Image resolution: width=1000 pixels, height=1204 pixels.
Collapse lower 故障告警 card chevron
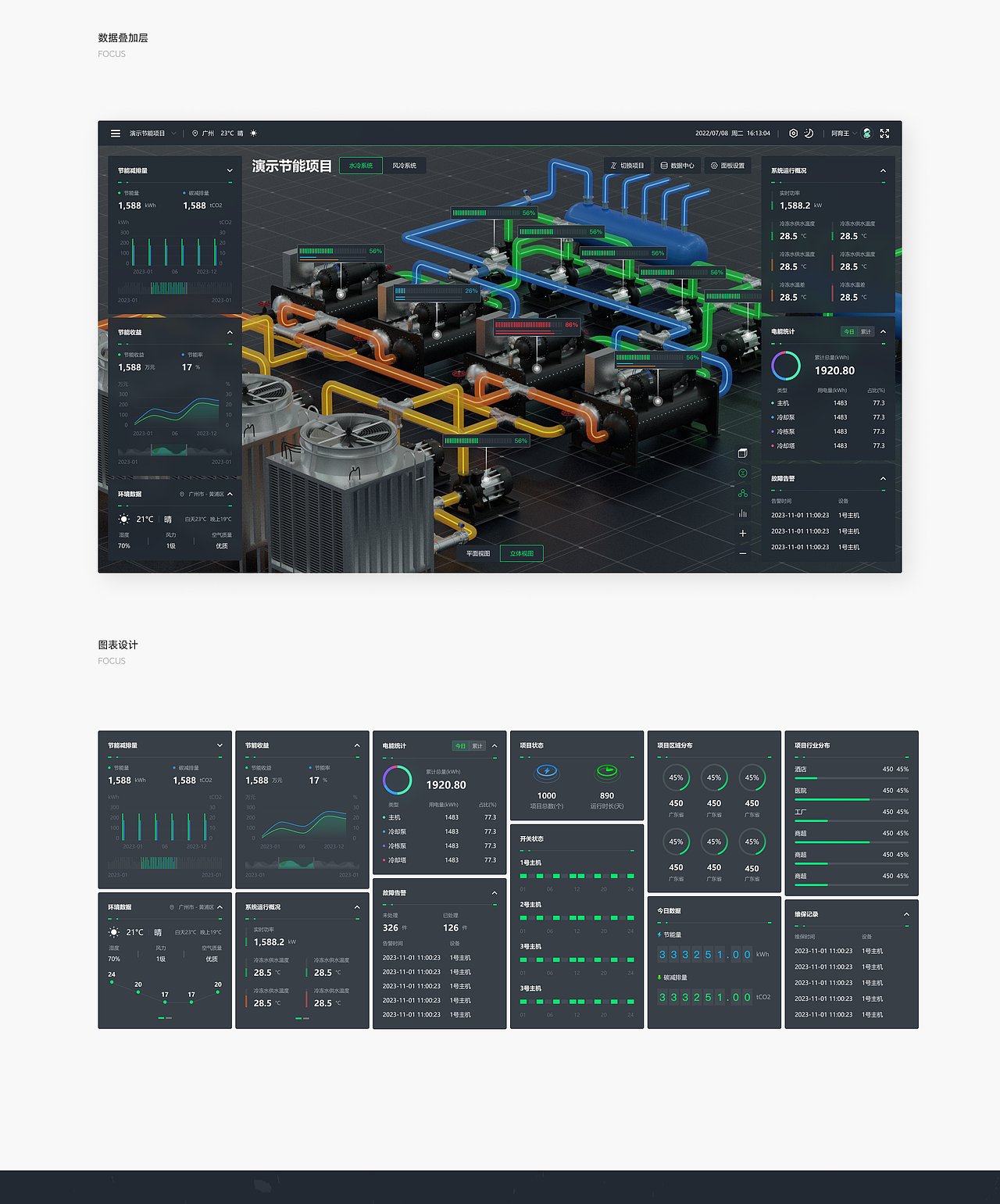click(x=495, y=892)
